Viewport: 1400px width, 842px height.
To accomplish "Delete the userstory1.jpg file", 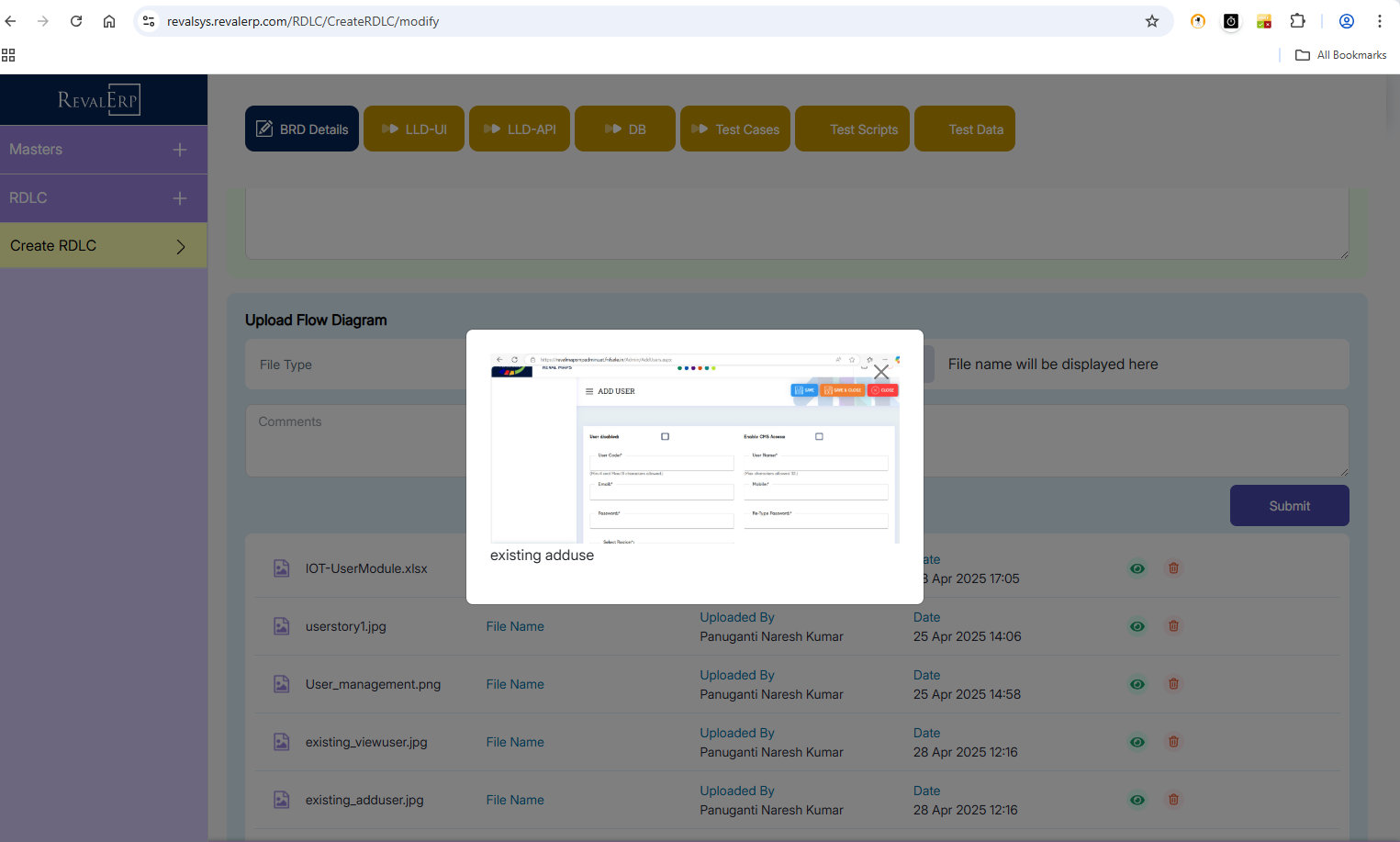I will (x=1173, y=626).
